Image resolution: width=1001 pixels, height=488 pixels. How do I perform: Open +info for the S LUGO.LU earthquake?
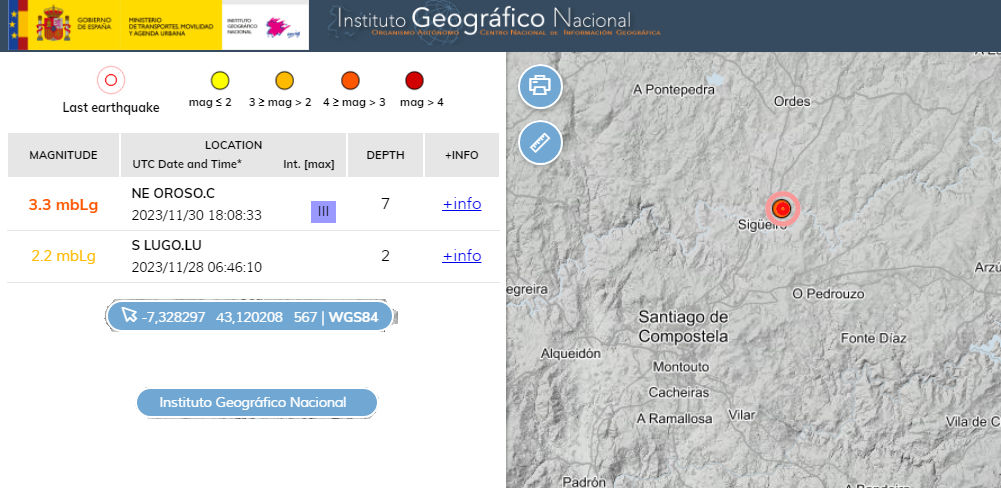[x=461, y=256]
